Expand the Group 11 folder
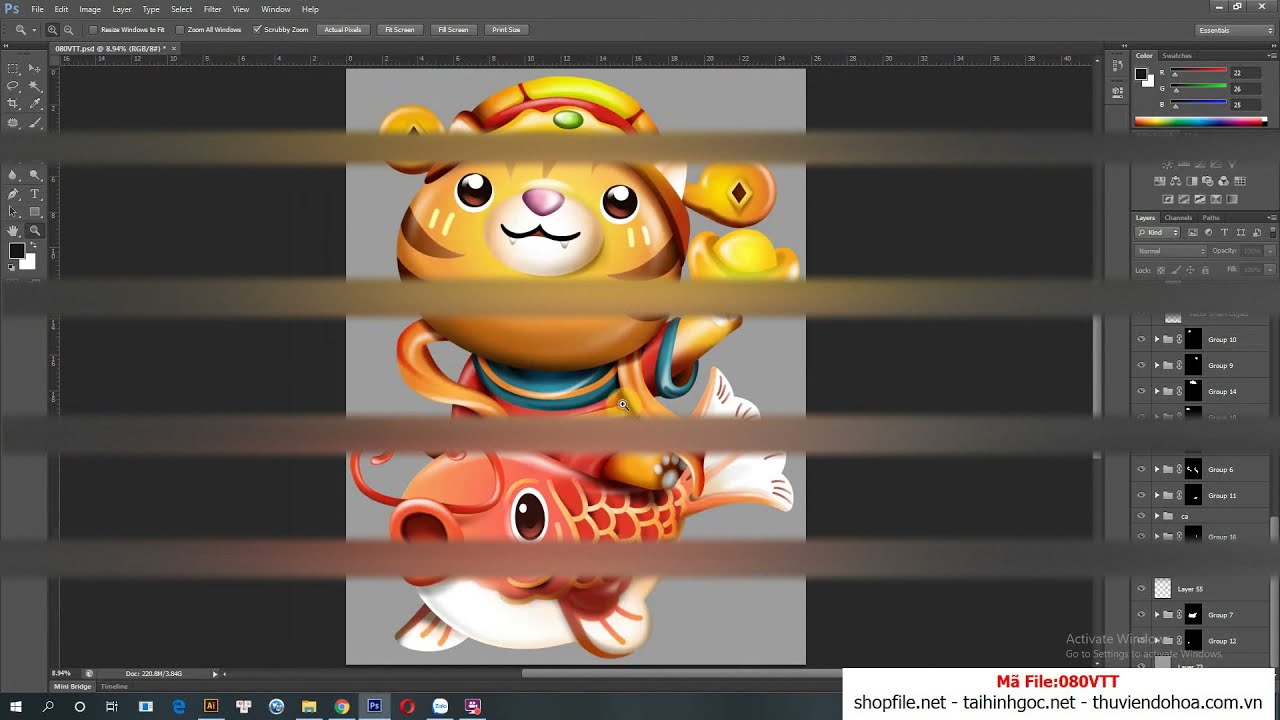The height and width of the screenshot is (720, 1280). (x=1157, y=495)
